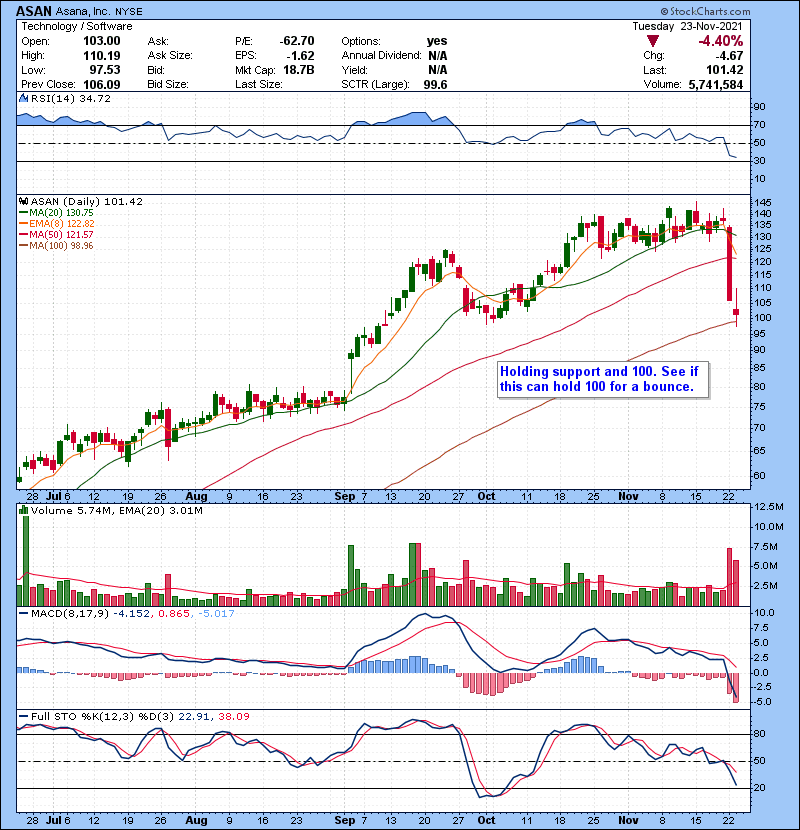Click the percent change -4.40%
This screenshot has width=800, height=830.
[721, 41]
